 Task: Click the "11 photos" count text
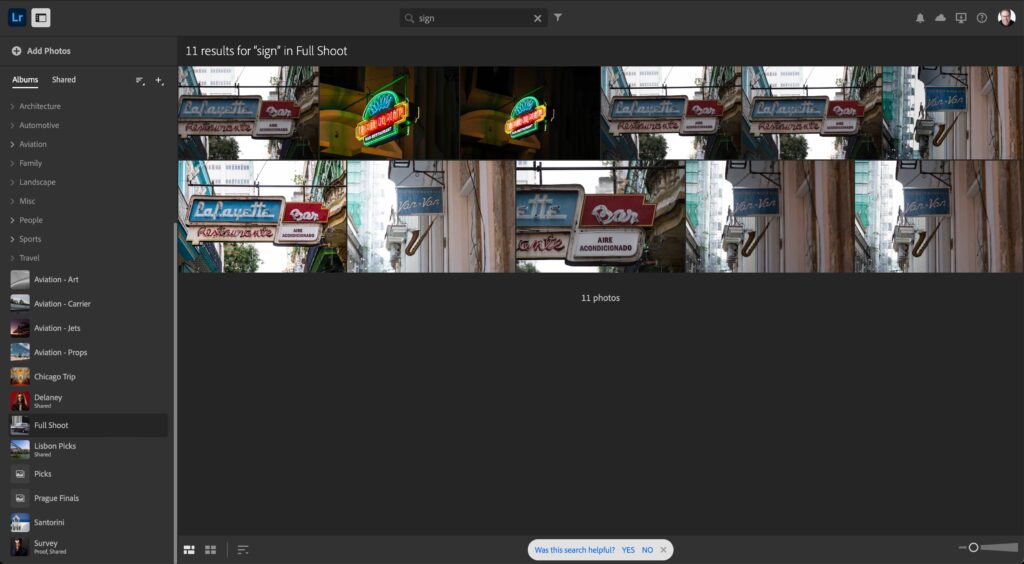tap(600, 298)
